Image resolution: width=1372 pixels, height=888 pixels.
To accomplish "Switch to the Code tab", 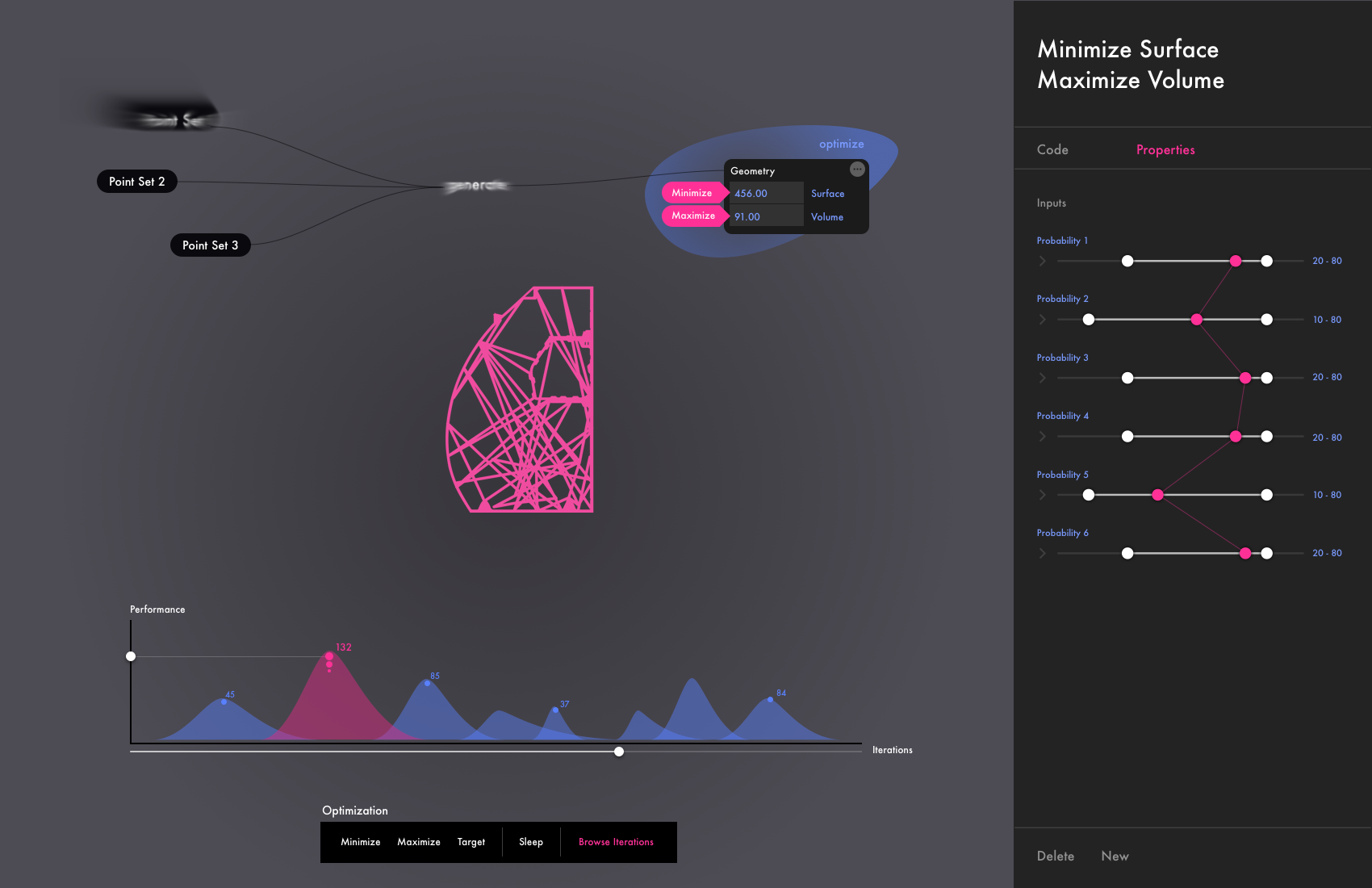I will point(1052,150).
